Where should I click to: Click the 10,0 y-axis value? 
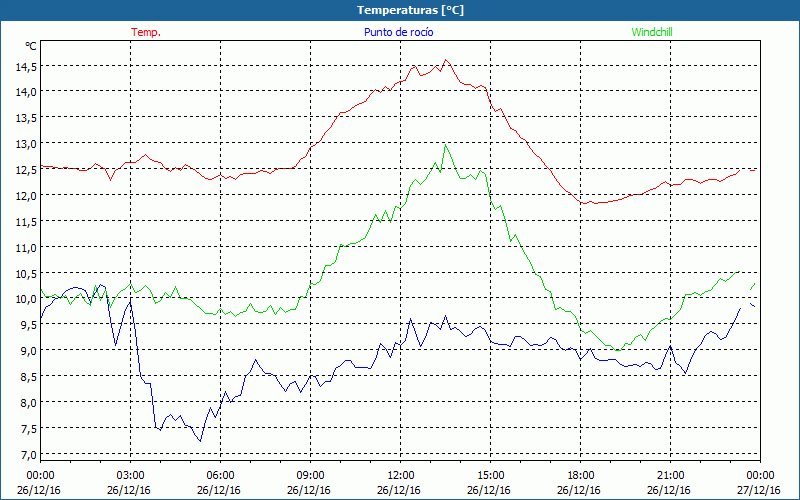coord(26,299)
